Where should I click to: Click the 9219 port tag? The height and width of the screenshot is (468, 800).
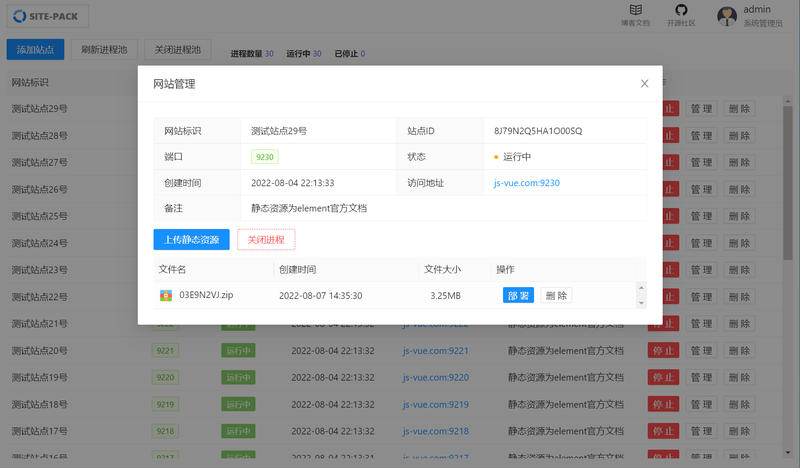(x=165, y=405)
